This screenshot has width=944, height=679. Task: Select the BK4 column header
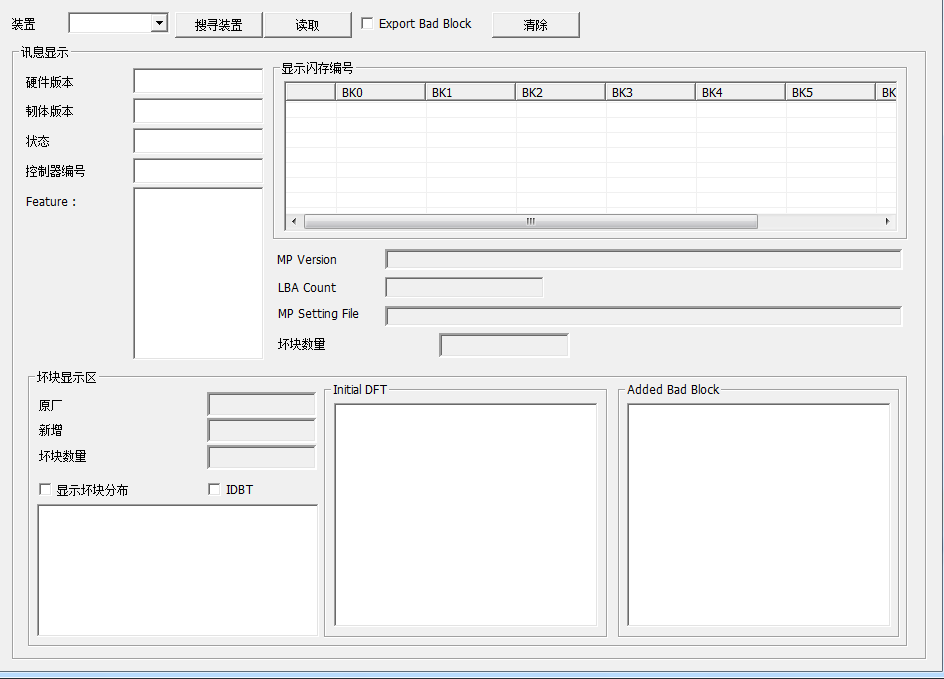coord(741,92)
